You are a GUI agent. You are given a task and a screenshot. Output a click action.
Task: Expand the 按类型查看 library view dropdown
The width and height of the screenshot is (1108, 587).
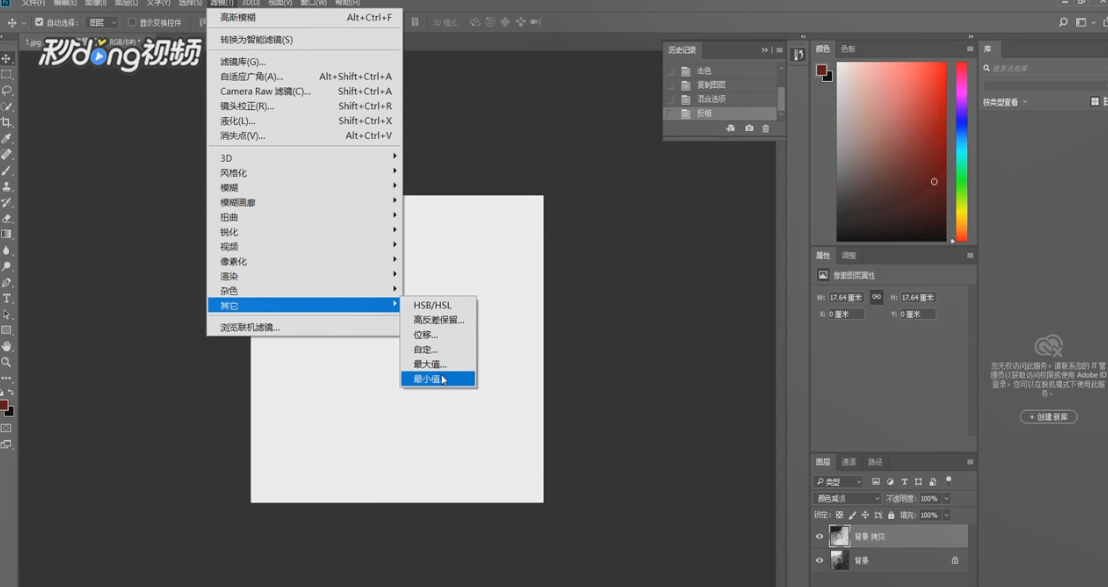coord(1005,102)
